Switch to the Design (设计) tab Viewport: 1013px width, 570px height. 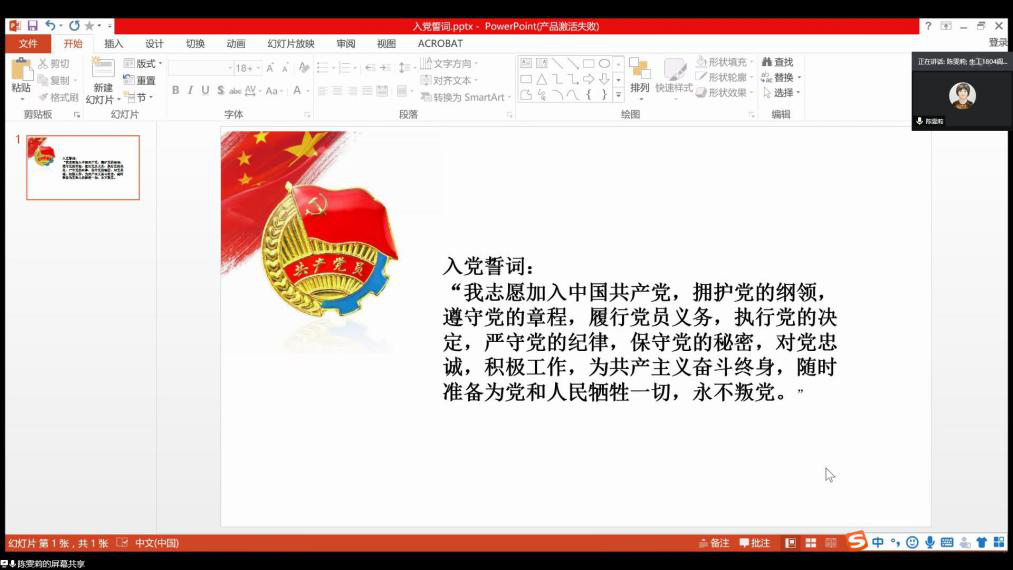pos(154,43)
